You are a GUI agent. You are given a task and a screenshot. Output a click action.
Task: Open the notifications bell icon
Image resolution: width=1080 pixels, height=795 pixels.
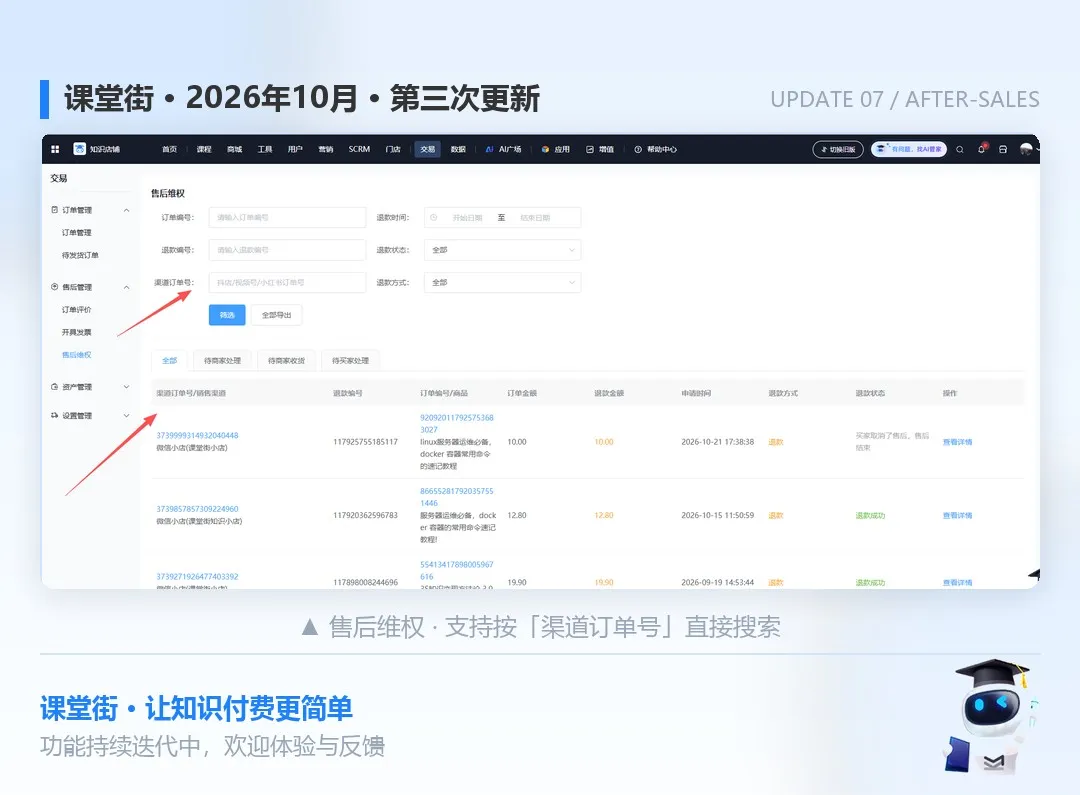[982, 149]
